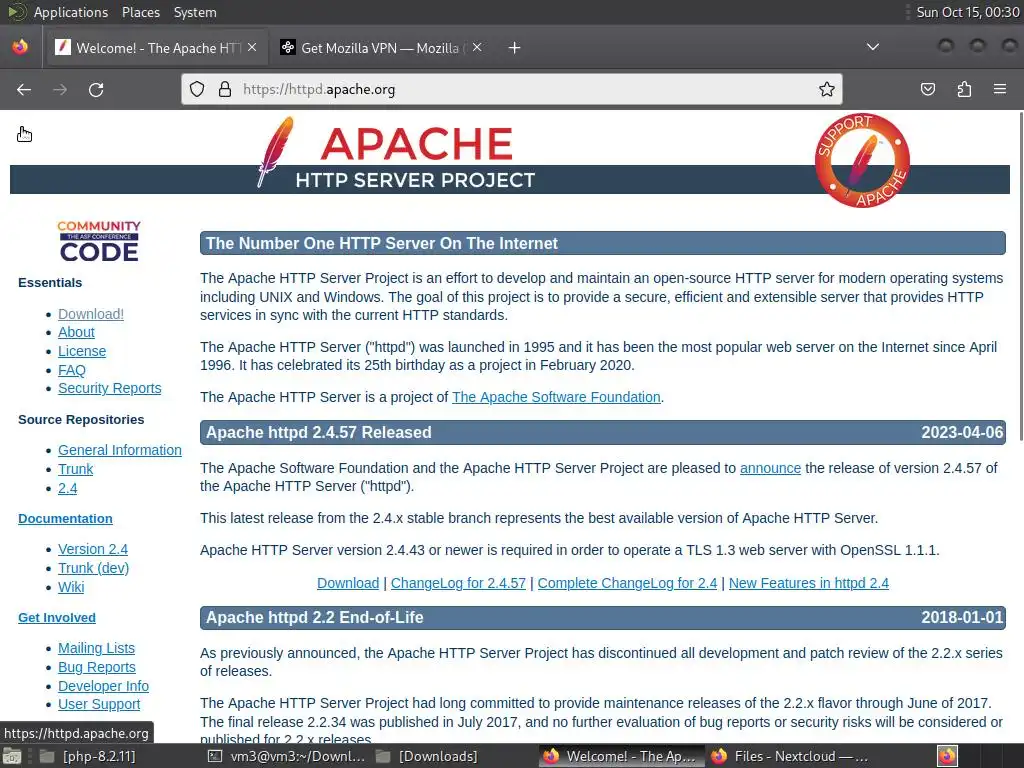Click the URL address bar field
Screen dimensions: 1024x768
[x=511, y=89]
